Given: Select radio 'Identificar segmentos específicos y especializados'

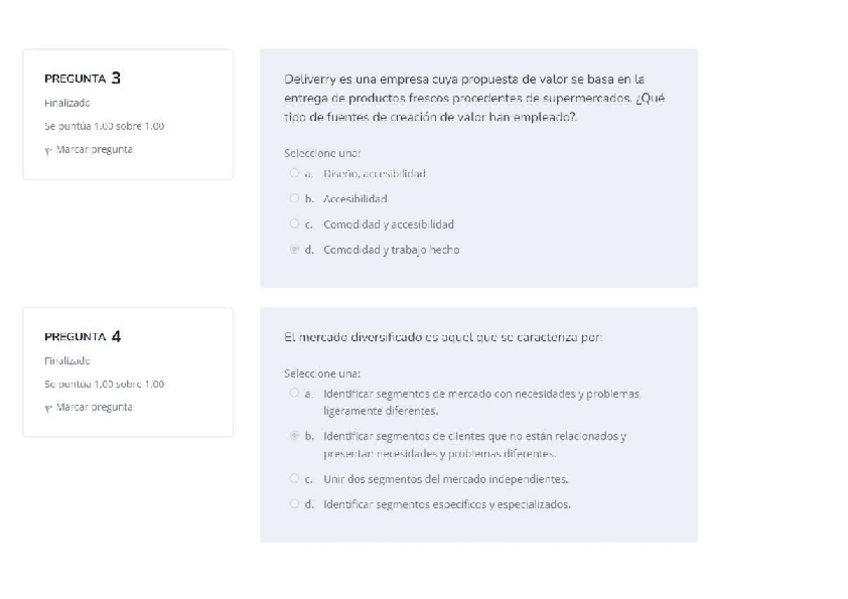Looking at the screenshot, I should point(295,504).
